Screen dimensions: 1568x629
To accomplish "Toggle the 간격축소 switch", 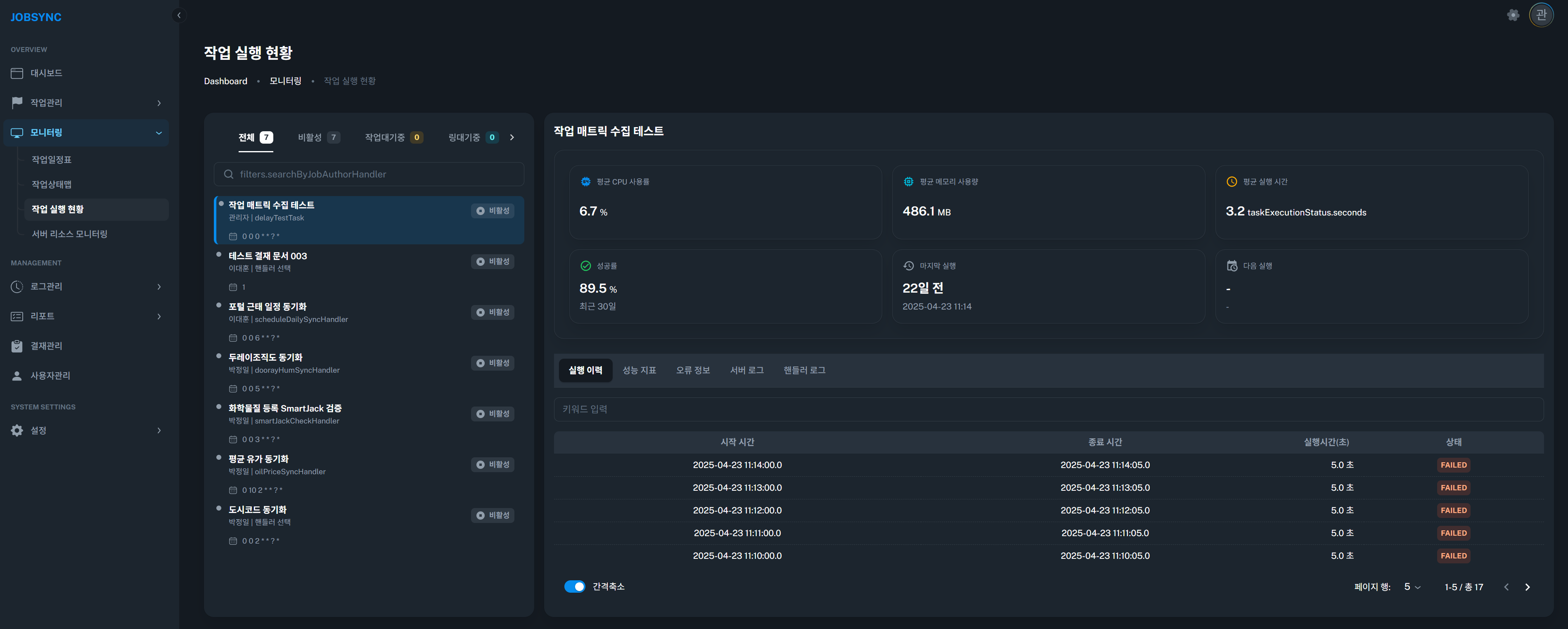I will pos(574,586).
